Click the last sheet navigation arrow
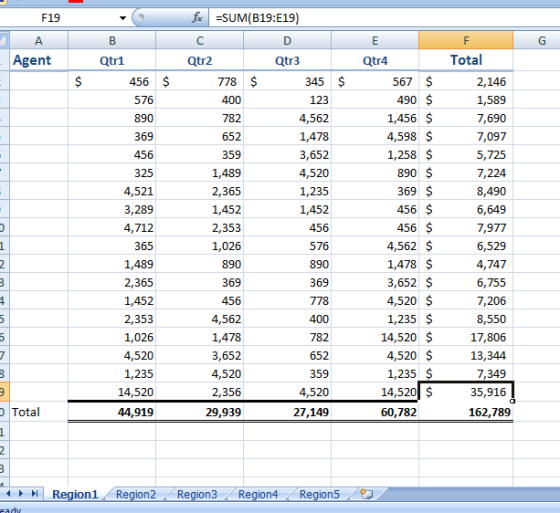Screen dimensions: 560x513 (34, 494)
